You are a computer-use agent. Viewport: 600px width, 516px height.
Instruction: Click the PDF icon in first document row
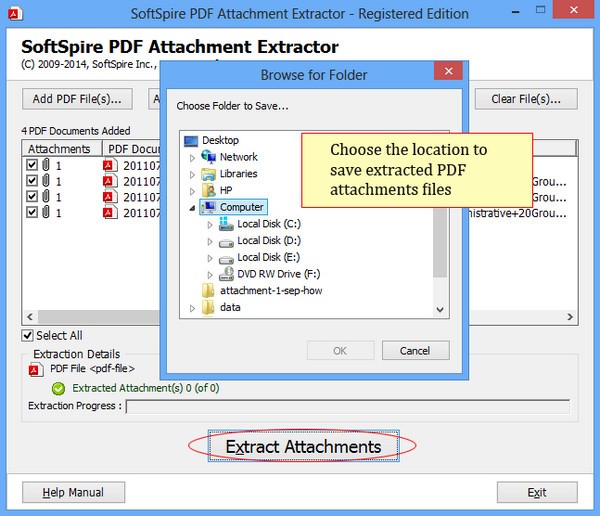110,165
